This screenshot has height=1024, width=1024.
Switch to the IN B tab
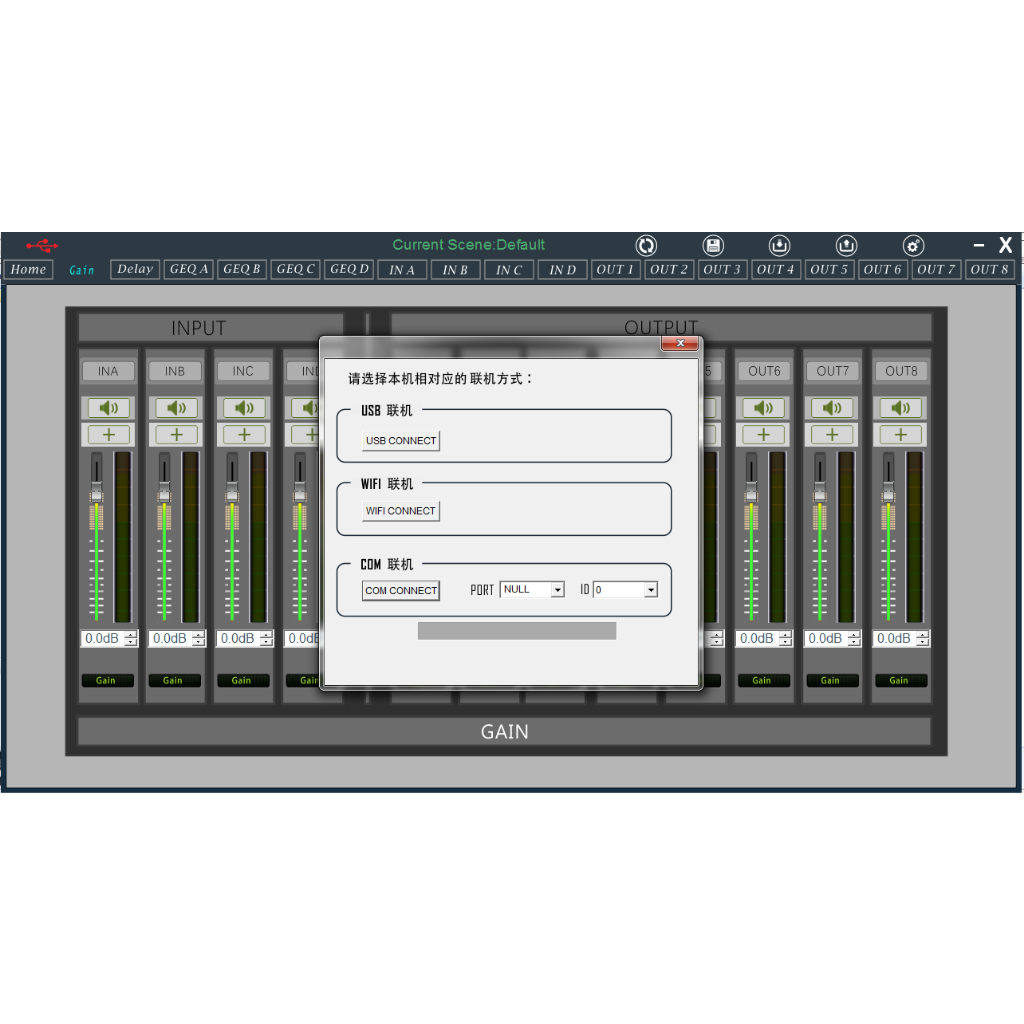click(x=456, y=270)
